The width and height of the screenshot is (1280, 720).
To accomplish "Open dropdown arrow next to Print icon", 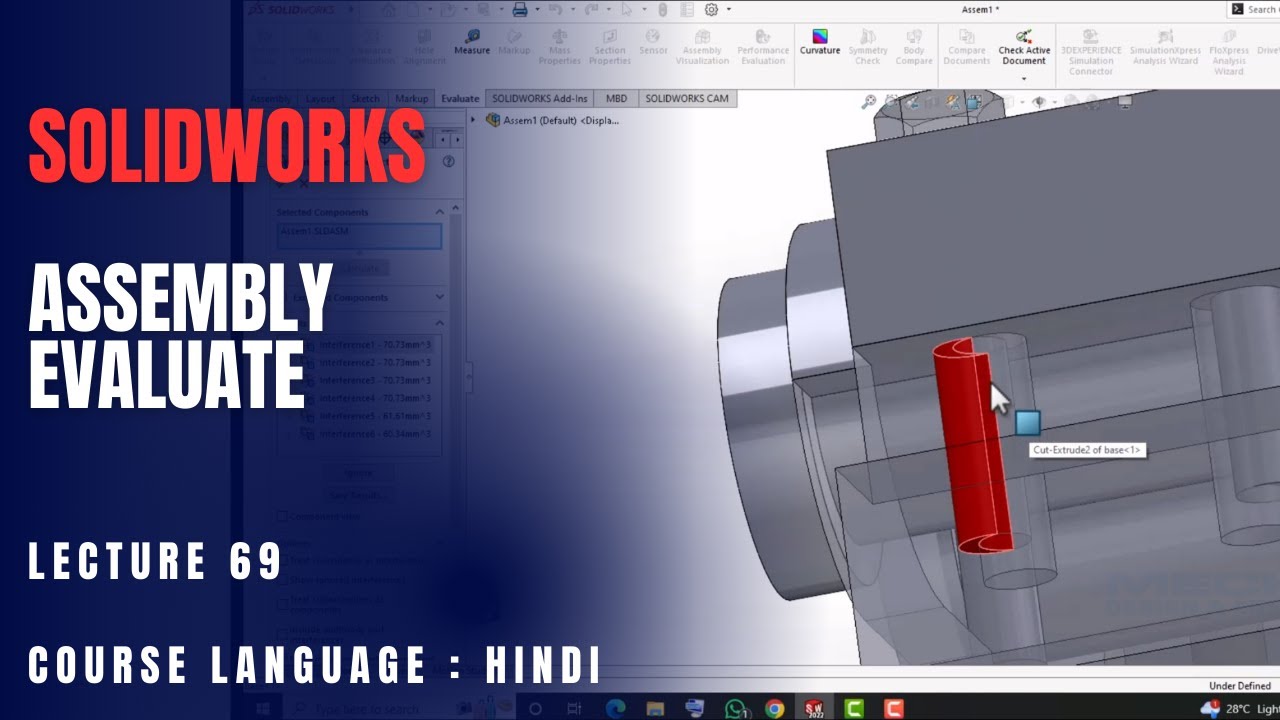I will (x=536, y=9).
